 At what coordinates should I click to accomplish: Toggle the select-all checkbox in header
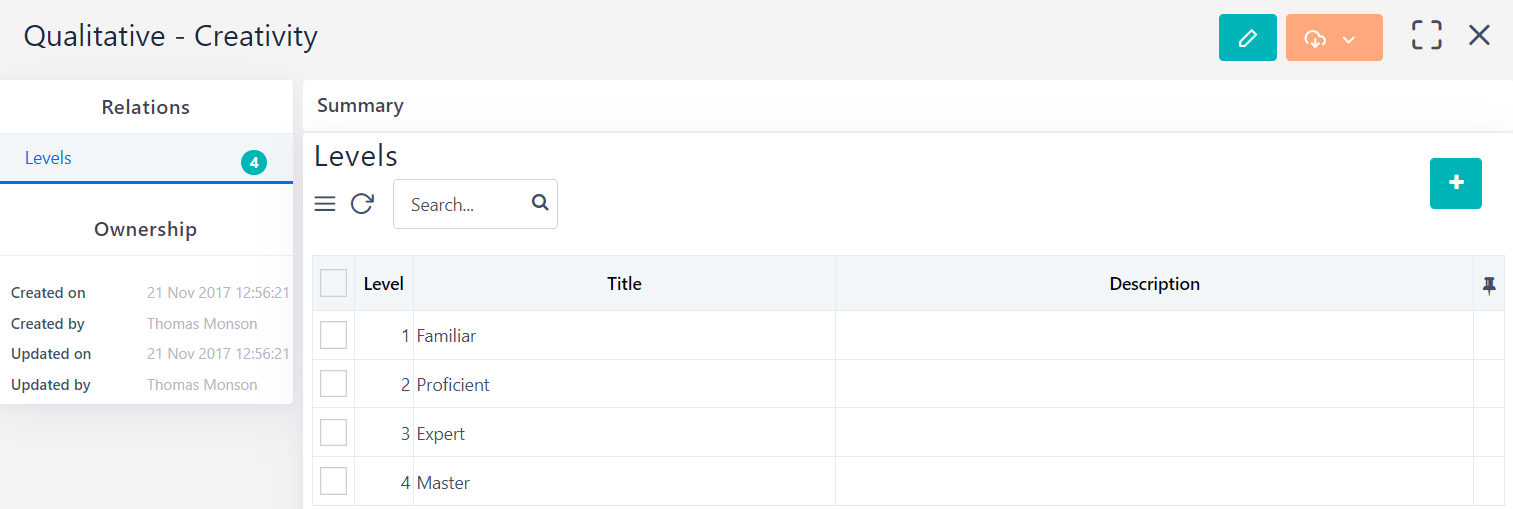click(333, 284)
